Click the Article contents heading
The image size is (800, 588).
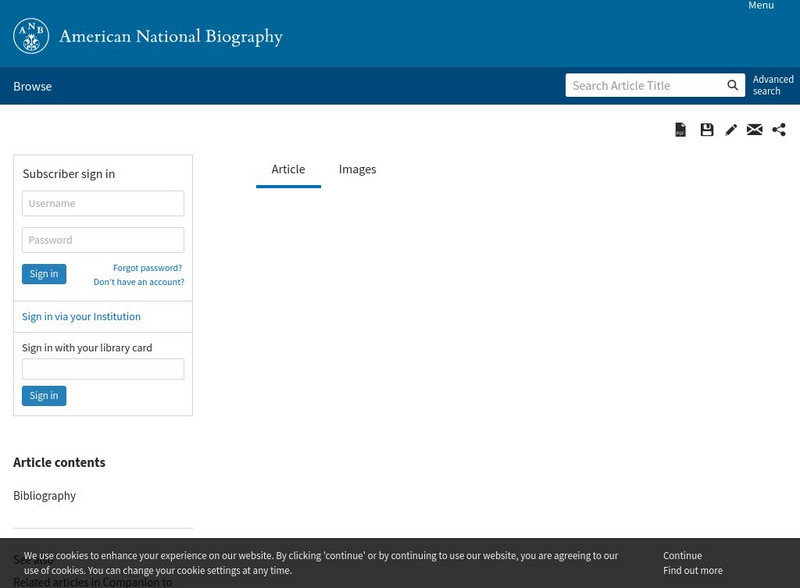tap(59, 462)
